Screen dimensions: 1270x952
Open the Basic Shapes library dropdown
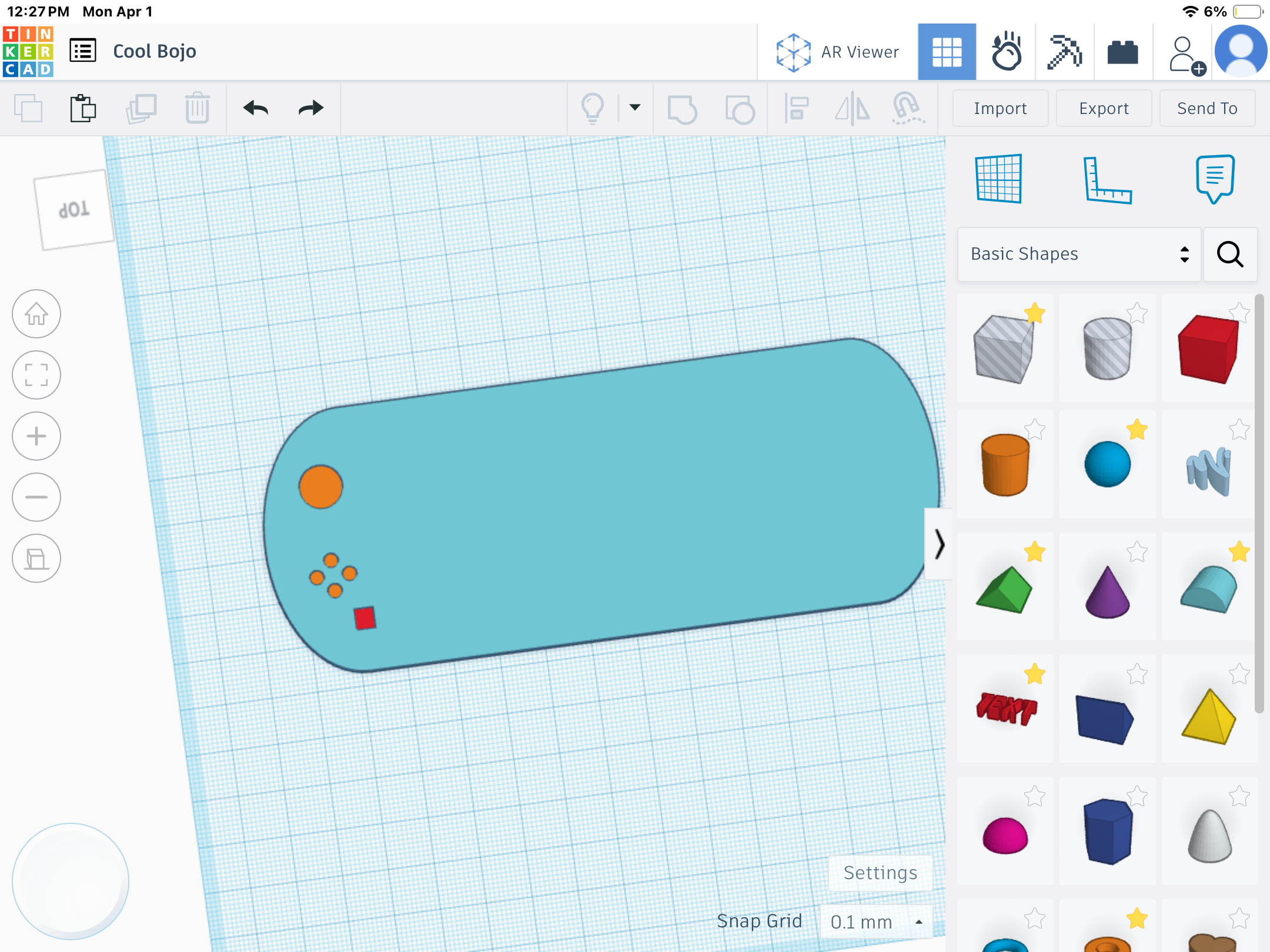coord(1079,254)
